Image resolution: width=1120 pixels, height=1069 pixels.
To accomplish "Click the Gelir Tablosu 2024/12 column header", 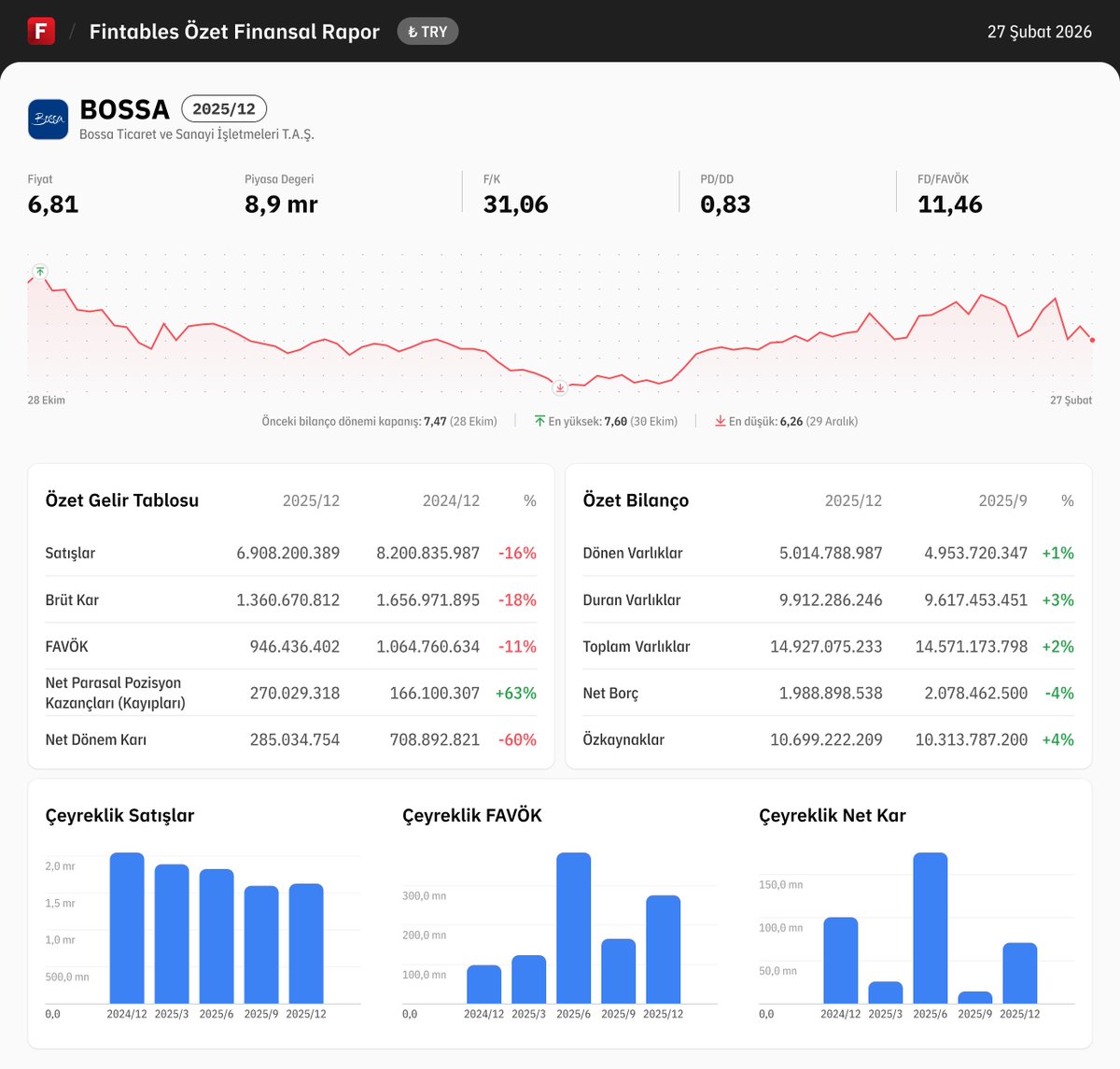I will (451, 501).
